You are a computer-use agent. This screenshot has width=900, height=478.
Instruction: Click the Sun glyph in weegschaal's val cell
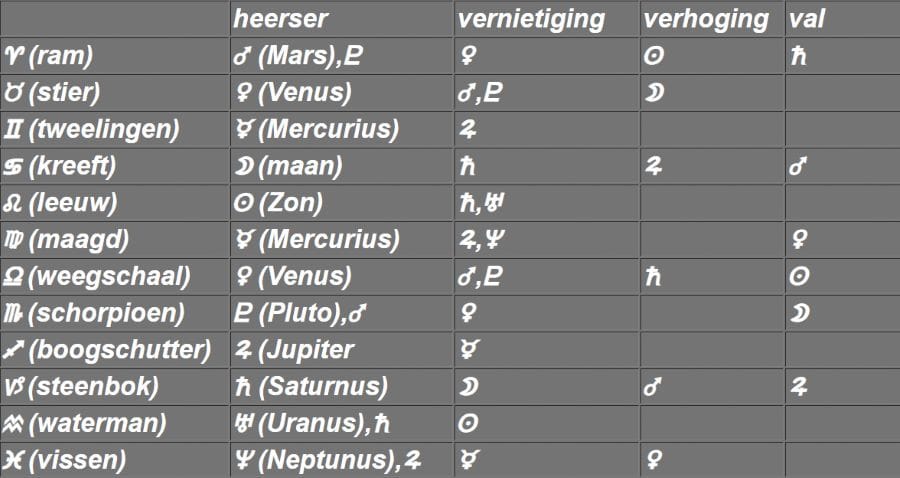pos(799,278)
